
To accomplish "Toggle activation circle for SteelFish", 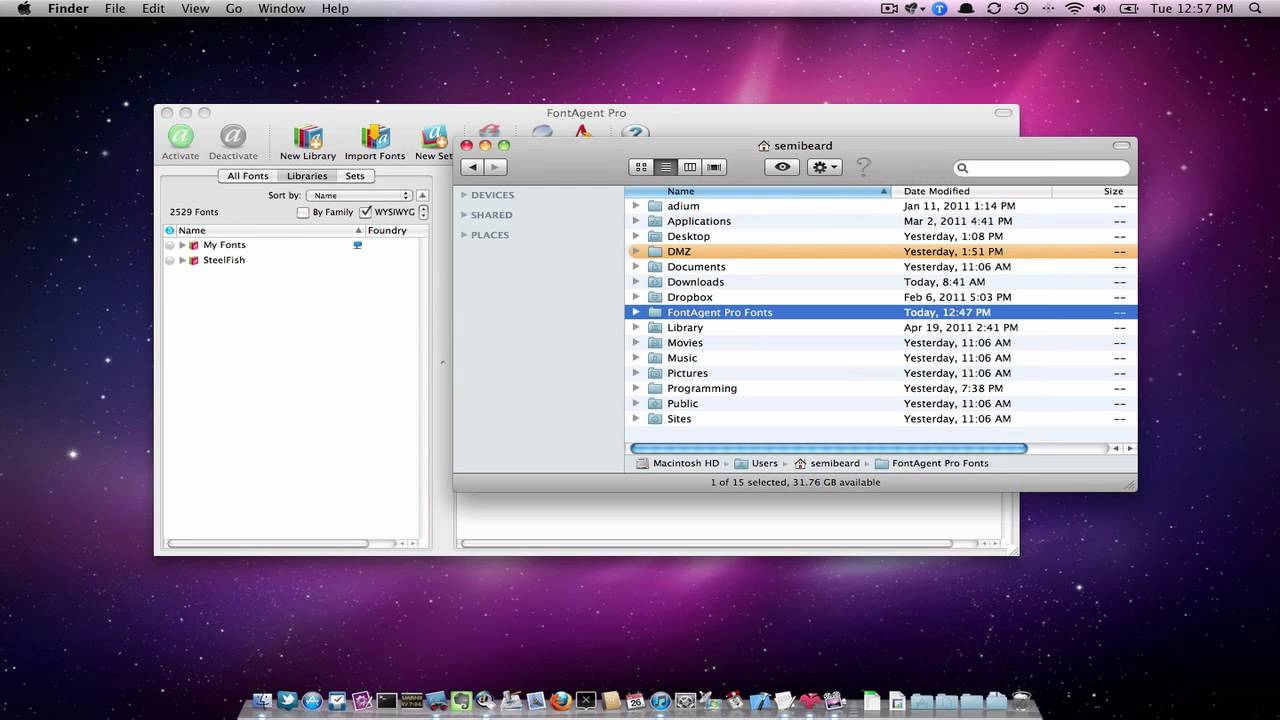I will click(x=169, y=260).
